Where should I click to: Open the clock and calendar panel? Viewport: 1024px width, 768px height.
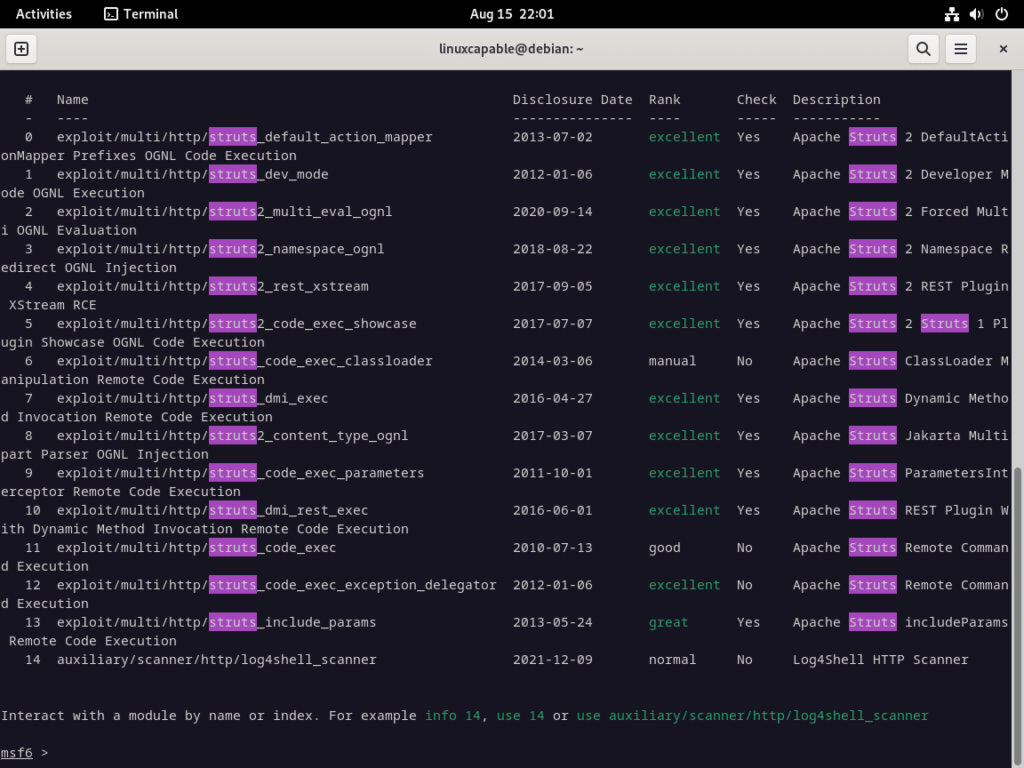[511, 14]
